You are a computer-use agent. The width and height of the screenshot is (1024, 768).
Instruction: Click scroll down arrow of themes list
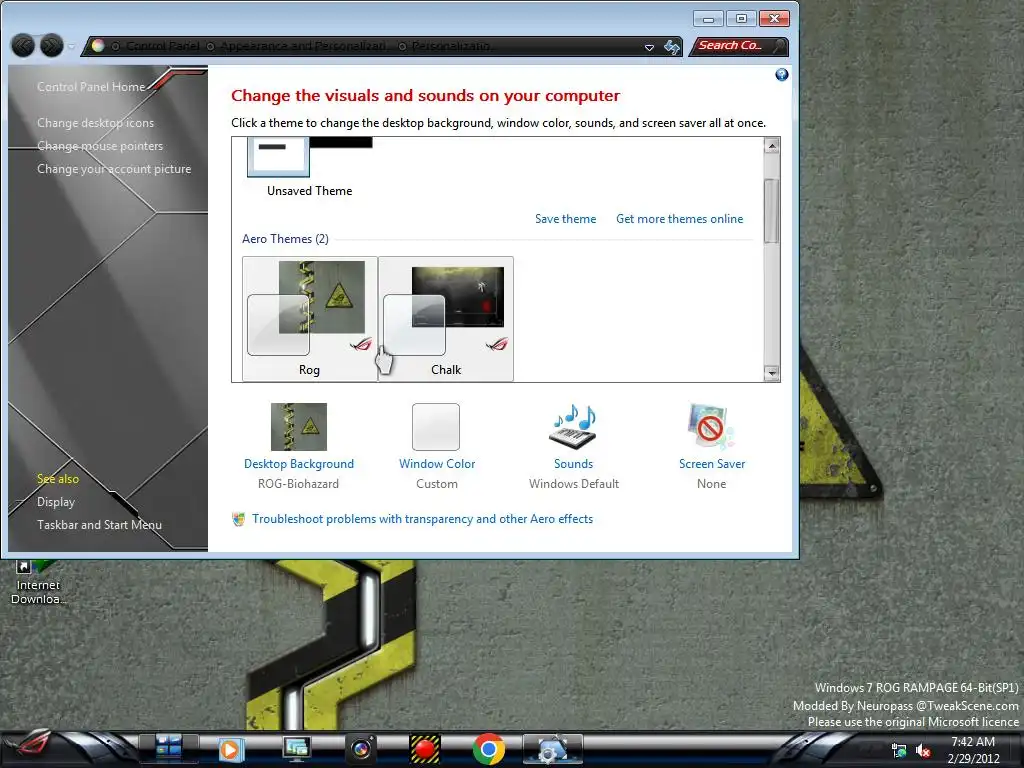(771, 374)
